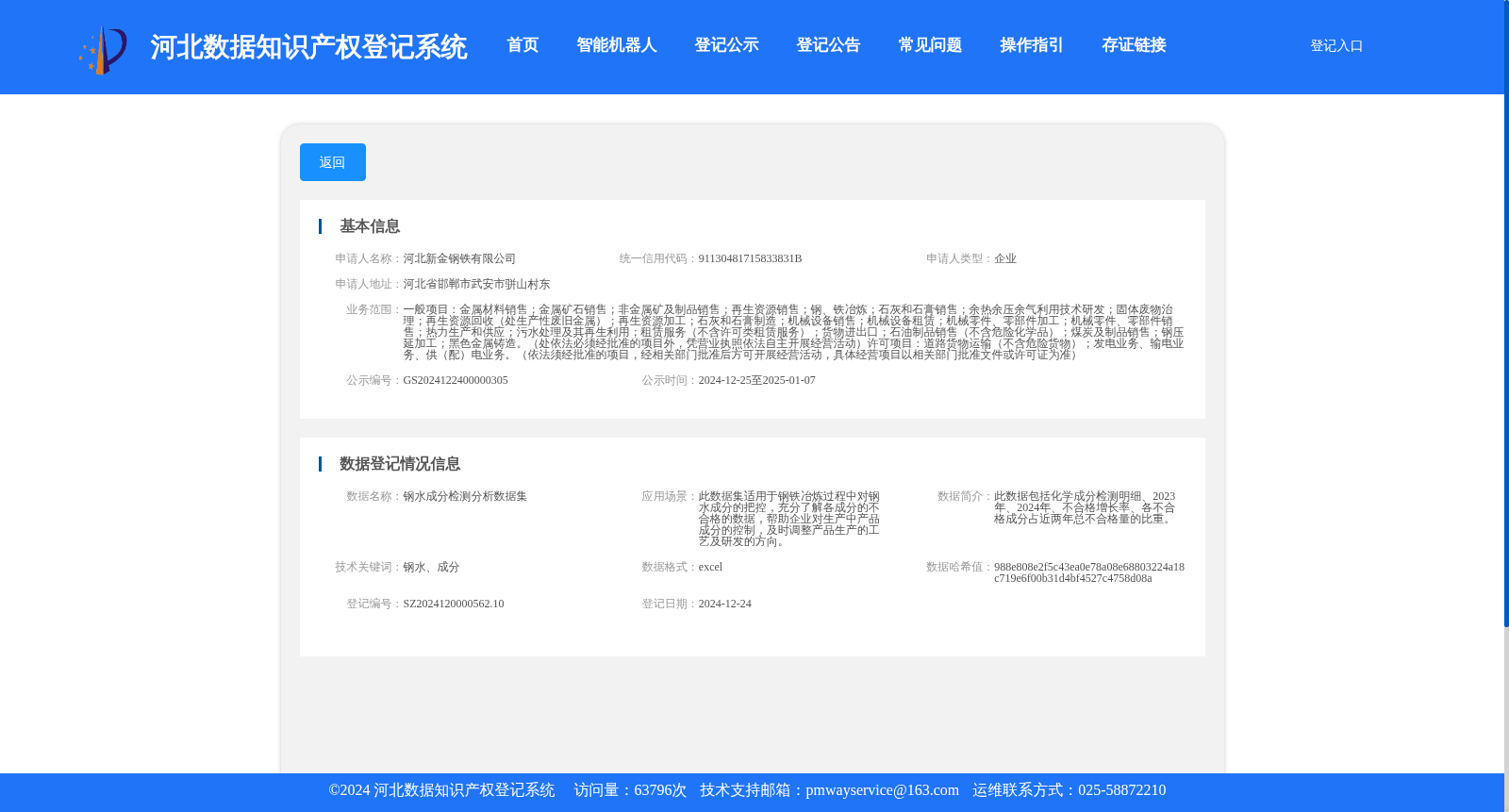The width and height of the screenshot is (1509, 812).
Task: Select registration number SZ2024120000562.10
Action: [454, 604]
